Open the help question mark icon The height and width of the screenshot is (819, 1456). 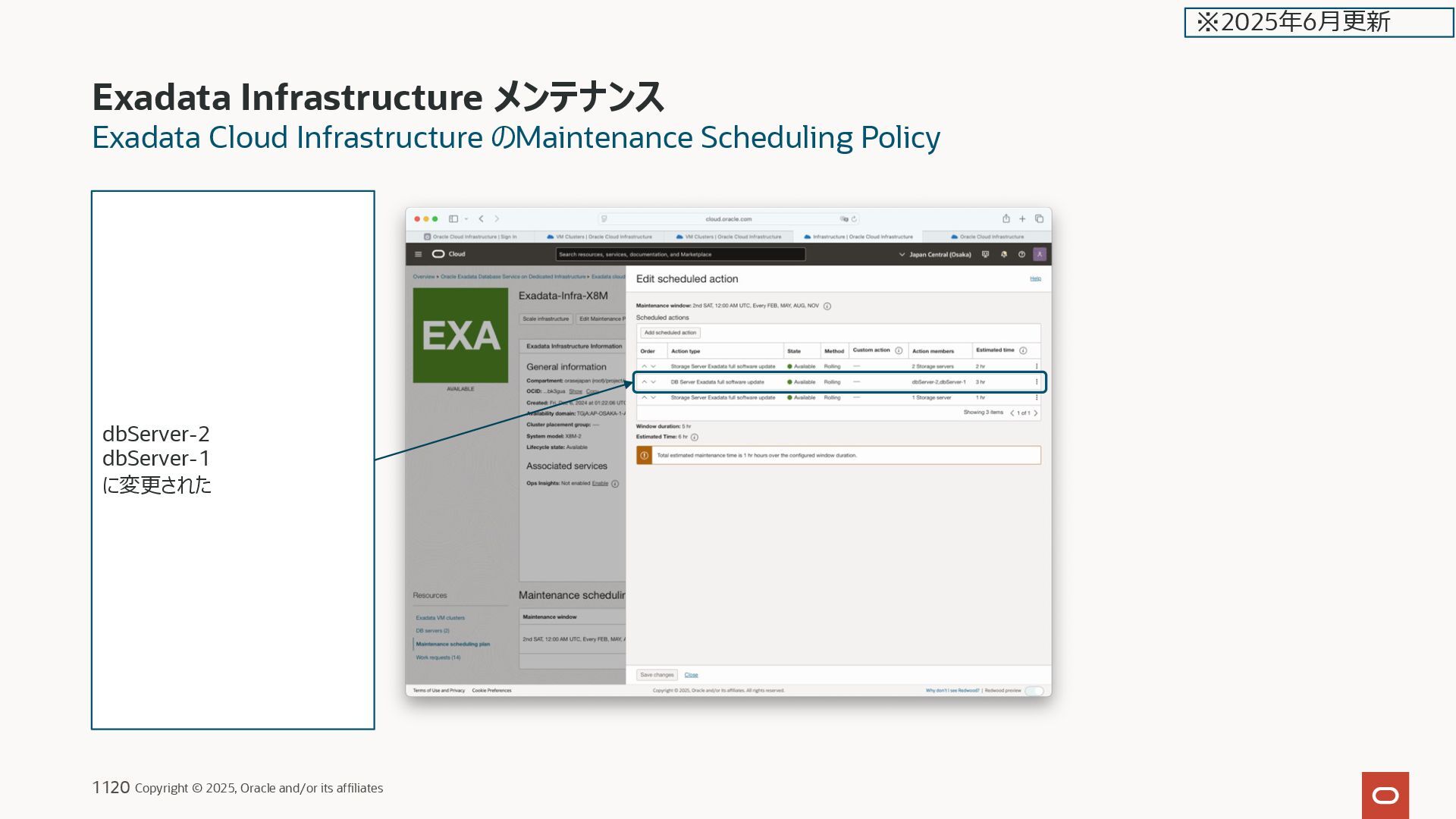pyautogui.click(x=1021, y=255)
